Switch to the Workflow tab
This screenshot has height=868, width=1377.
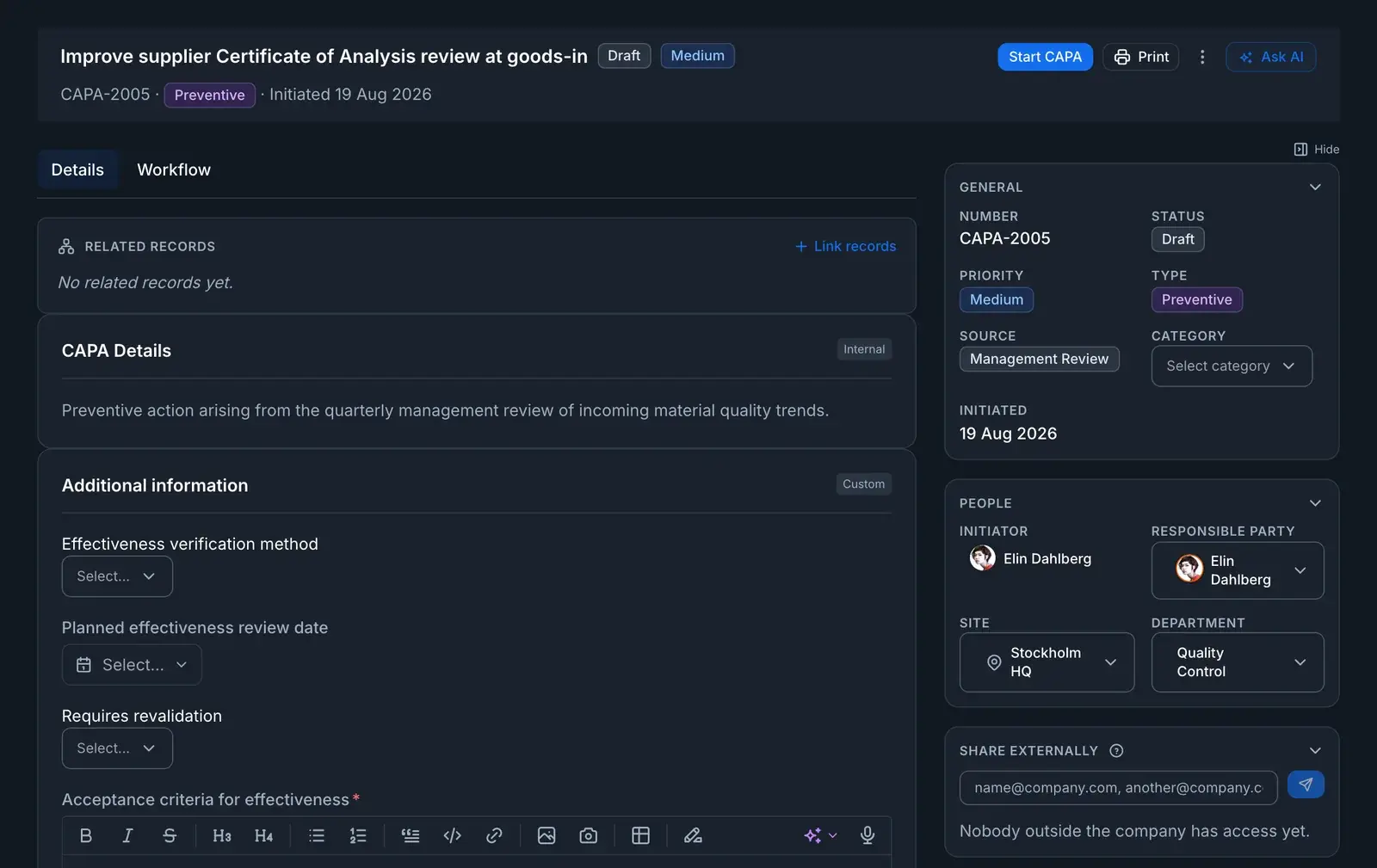pyautogui.click(x=174, y=169)
